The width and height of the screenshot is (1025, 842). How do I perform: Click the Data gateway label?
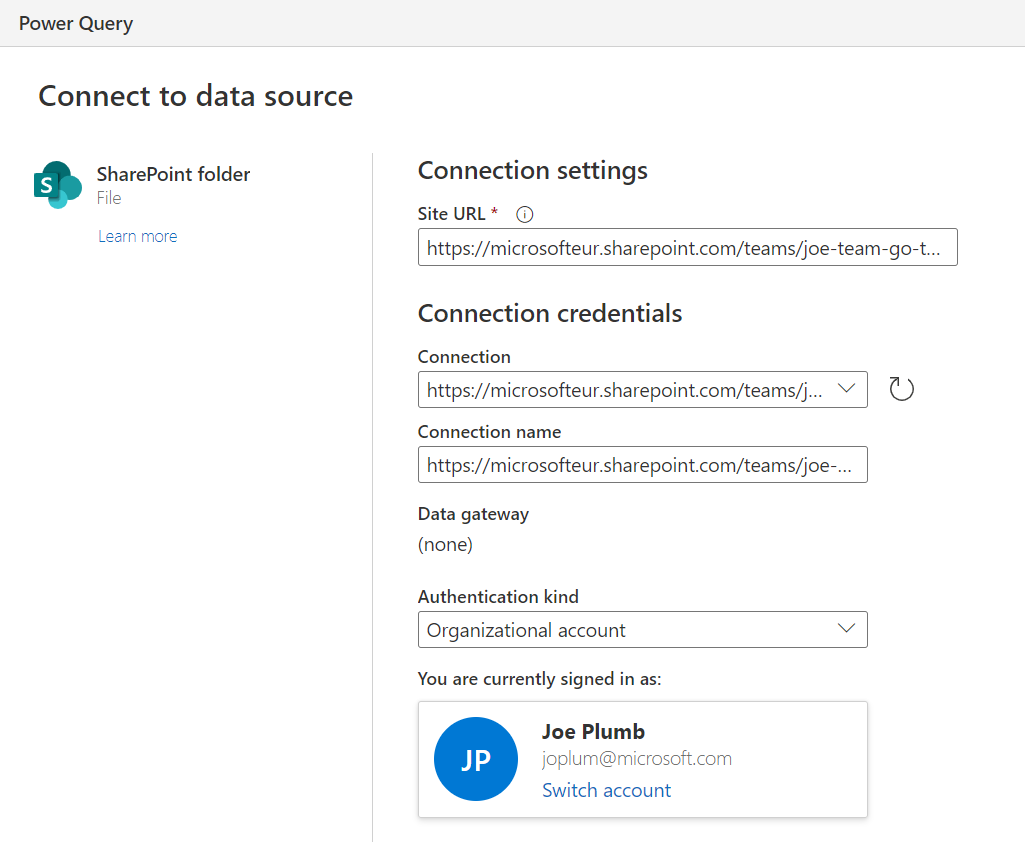click(473, 514)
